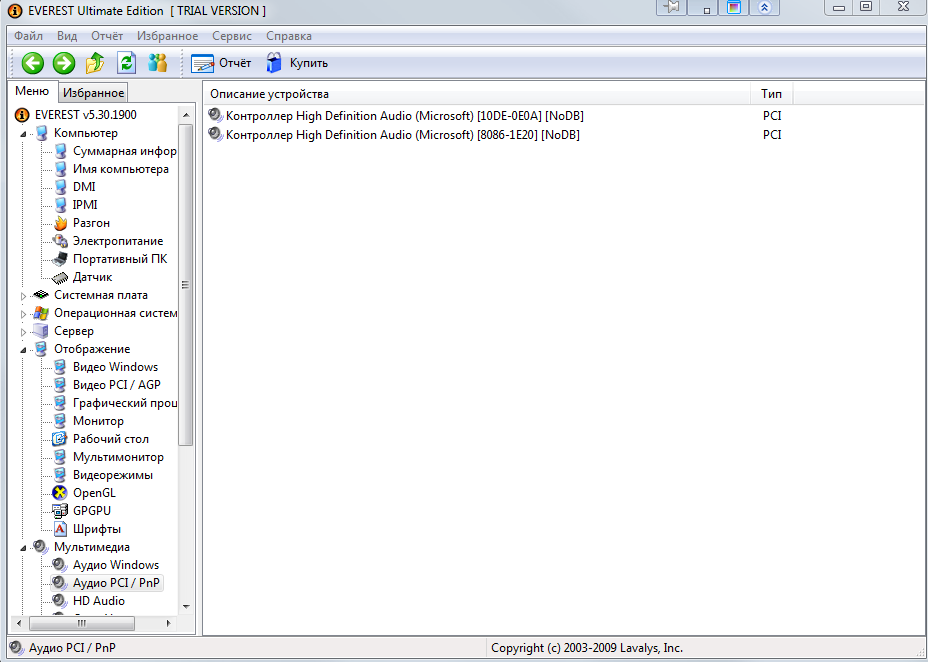
Task: Click the EVEREST icon in title bar
Action: pyautogui.click(x=14, y=11)
